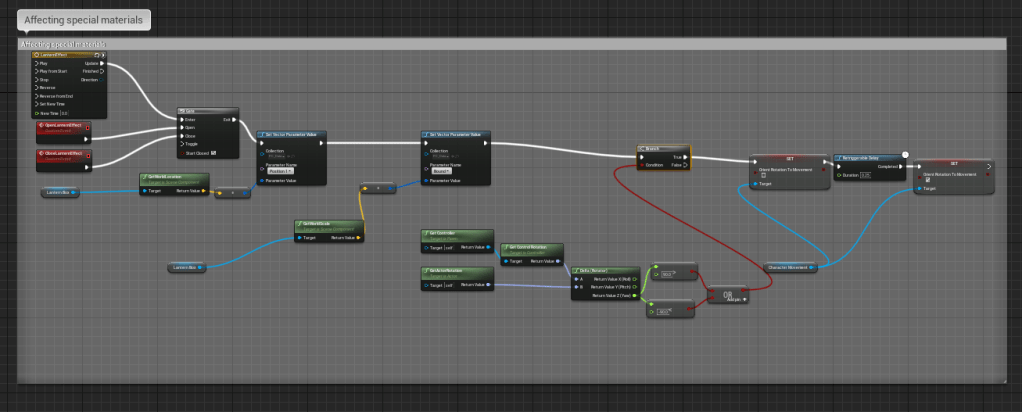Click the Branch node's red Condition pin
This screenshot has width=1022, height=412.
(x=641, y=166)
